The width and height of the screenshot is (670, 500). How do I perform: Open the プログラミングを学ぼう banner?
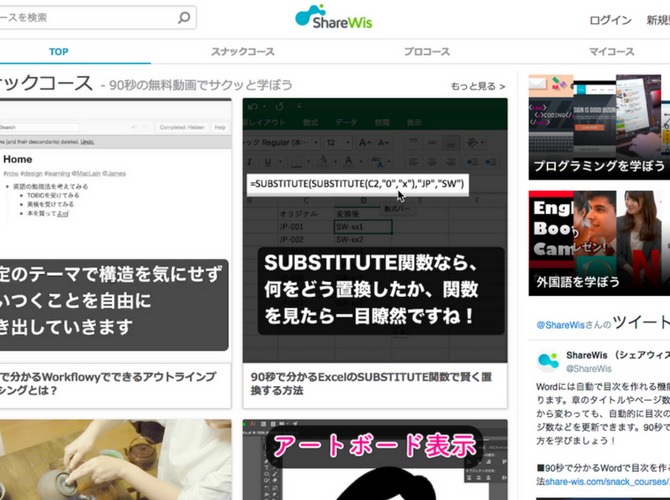[599, 127]
